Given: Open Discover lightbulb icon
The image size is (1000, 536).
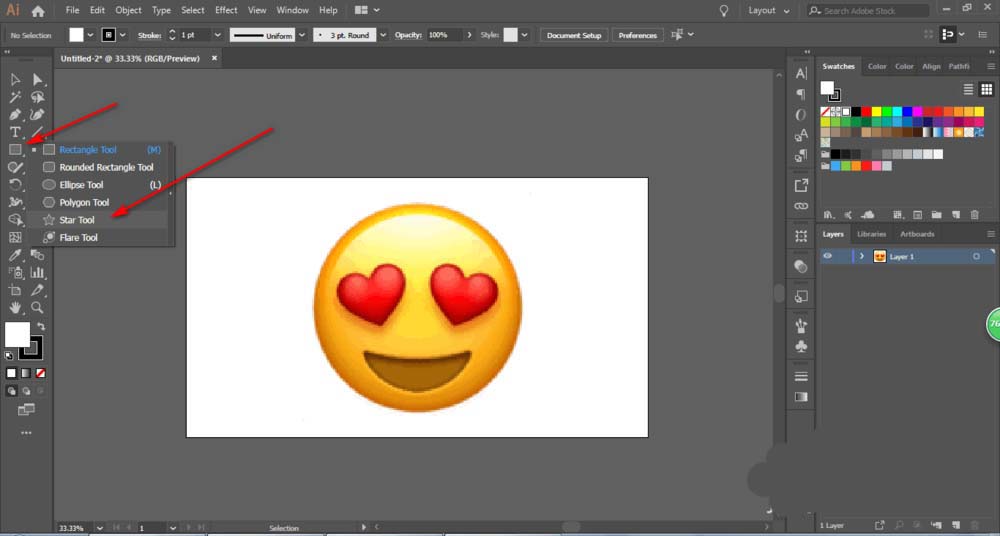Looking at the screenshot, I should pos(723,11).
